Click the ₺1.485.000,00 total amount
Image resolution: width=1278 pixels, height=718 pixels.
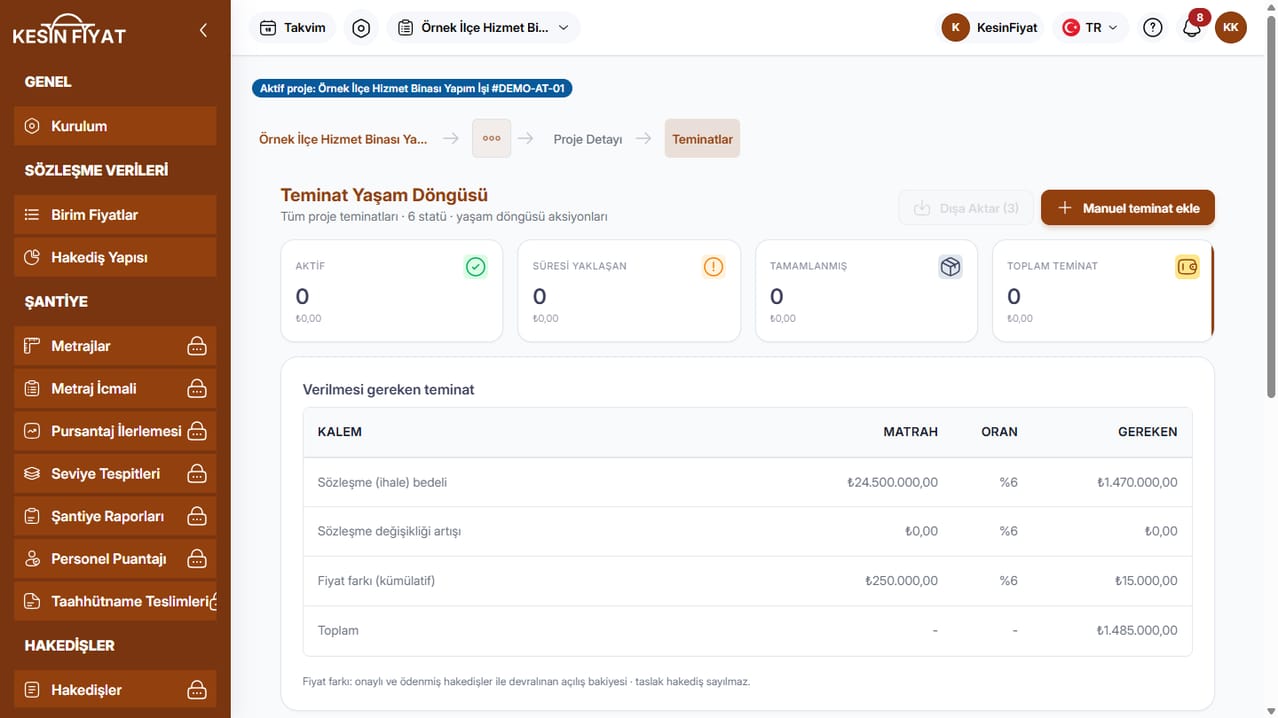pyautogui.click(x=1137, y=631)
